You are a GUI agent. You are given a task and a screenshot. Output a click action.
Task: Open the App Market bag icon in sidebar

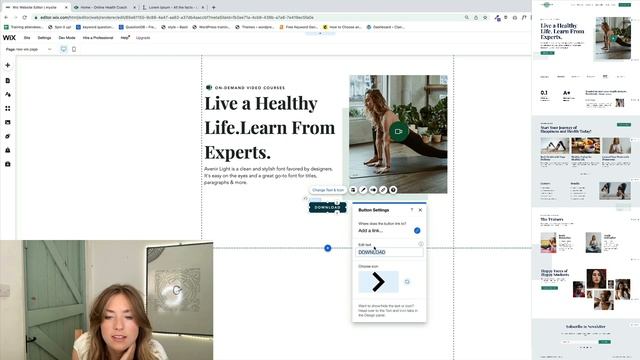point(8,150)
